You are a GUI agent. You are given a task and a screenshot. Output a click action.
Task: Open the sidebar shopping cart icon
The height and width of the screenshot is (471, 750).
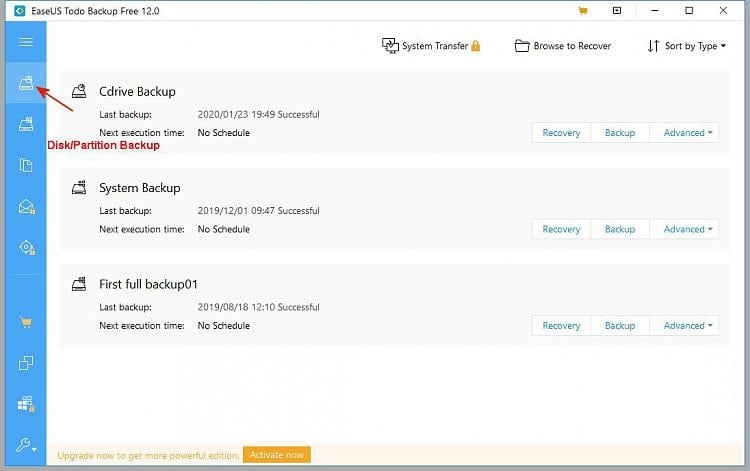tap(26, 323)
